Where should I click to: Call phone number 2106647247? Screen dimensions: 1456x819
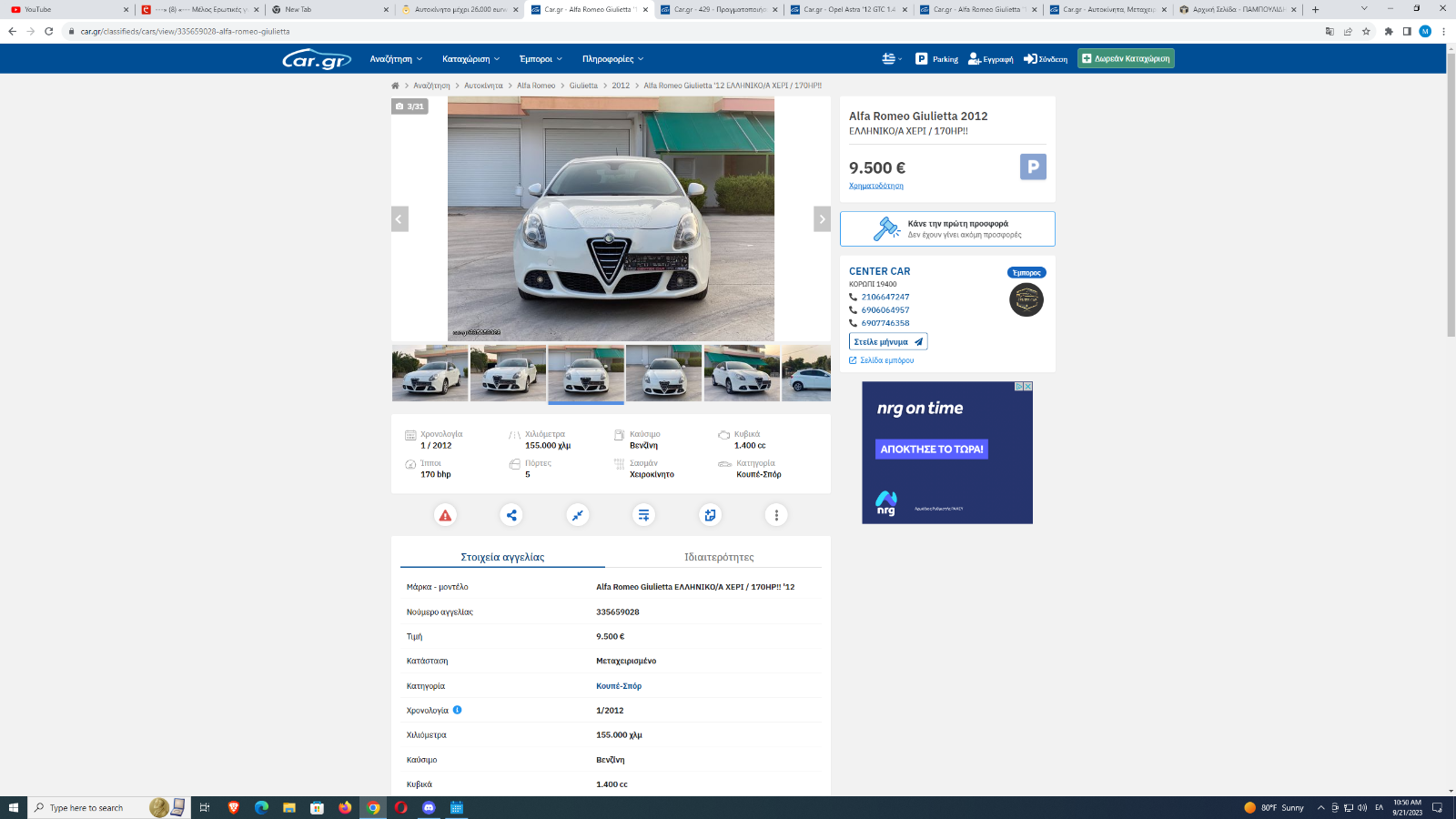click(885, 297)
